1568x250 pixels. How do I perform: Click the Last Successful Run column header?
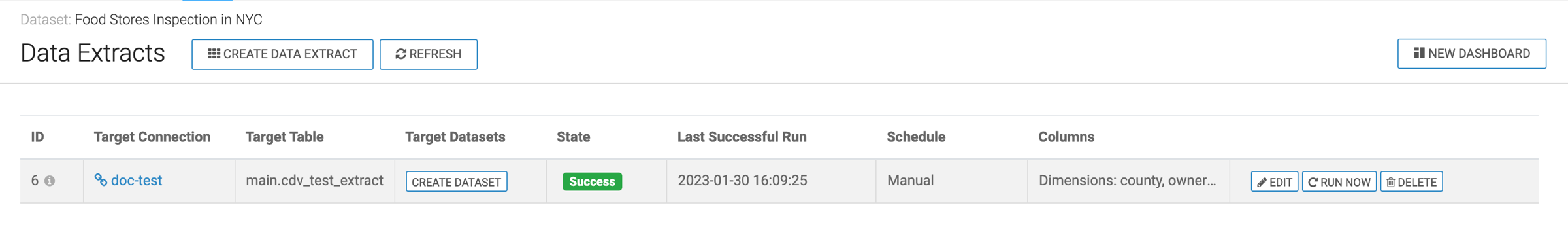742,137
